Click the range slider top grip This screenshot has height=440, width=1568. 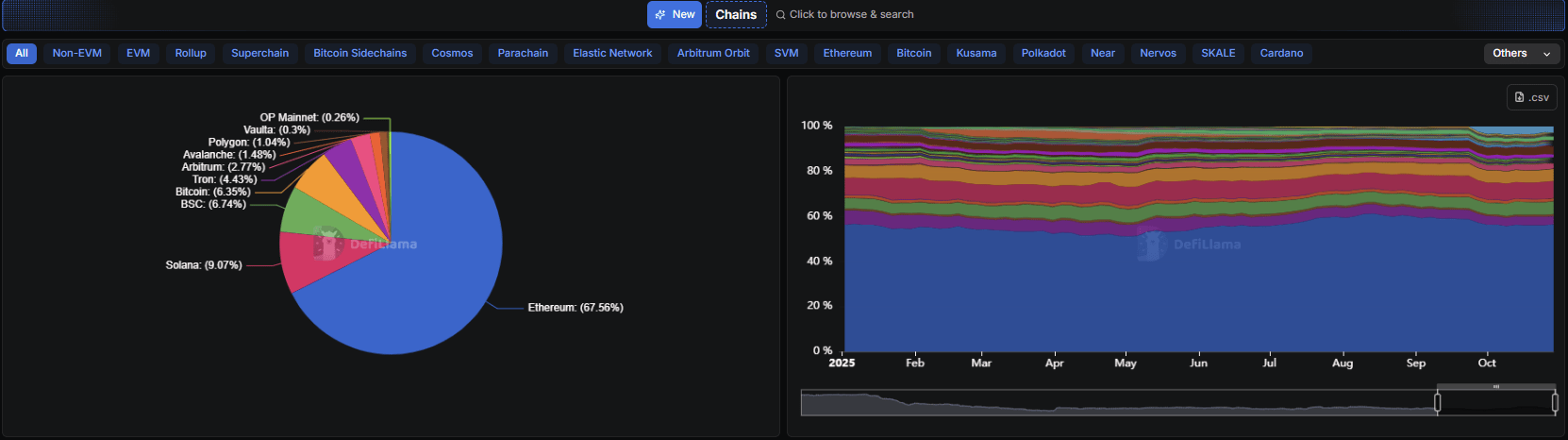pos(1496,386)
